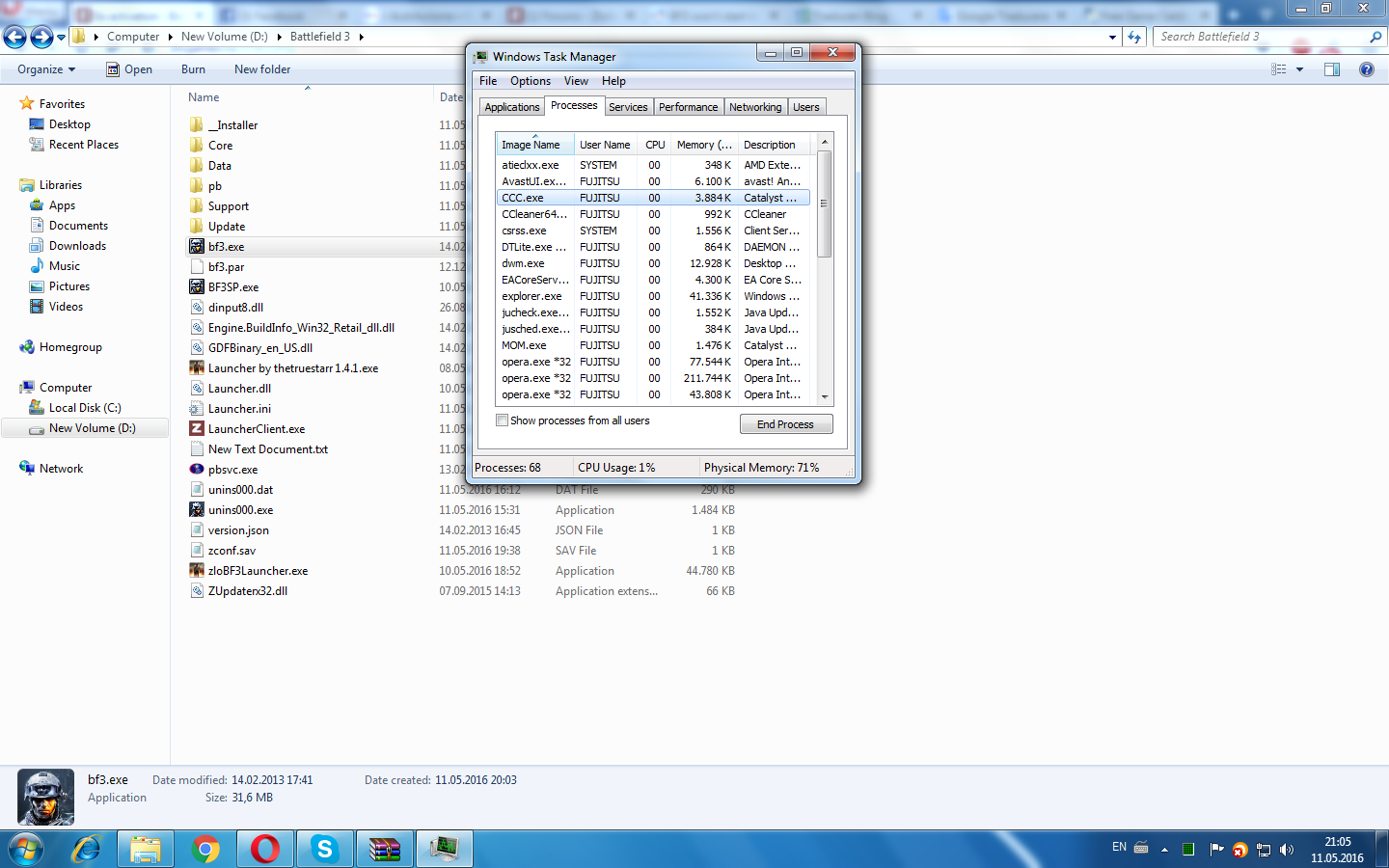Viewport: 1389px width, 868px height.
Task: Open Task Manager View menu
Action: point(576,81)
